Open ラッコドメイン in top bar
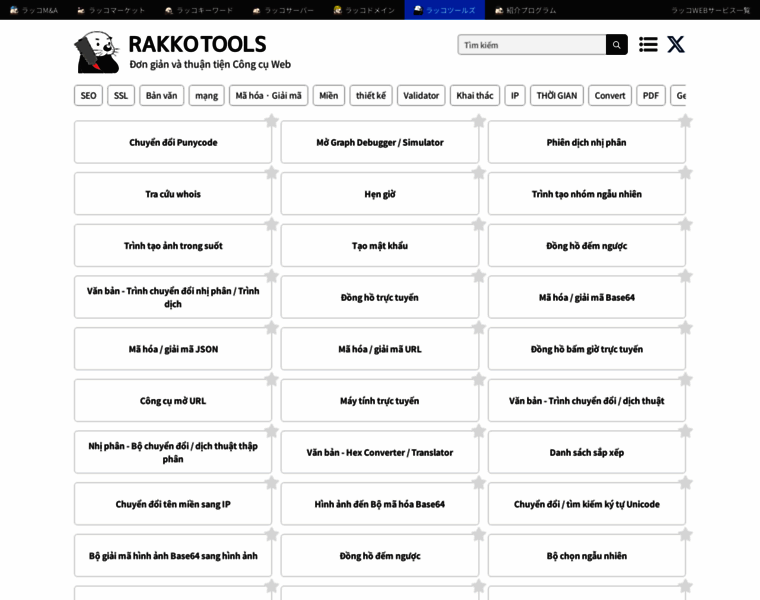Viewport: 760px width, 600px height. (x=364, y=10)
